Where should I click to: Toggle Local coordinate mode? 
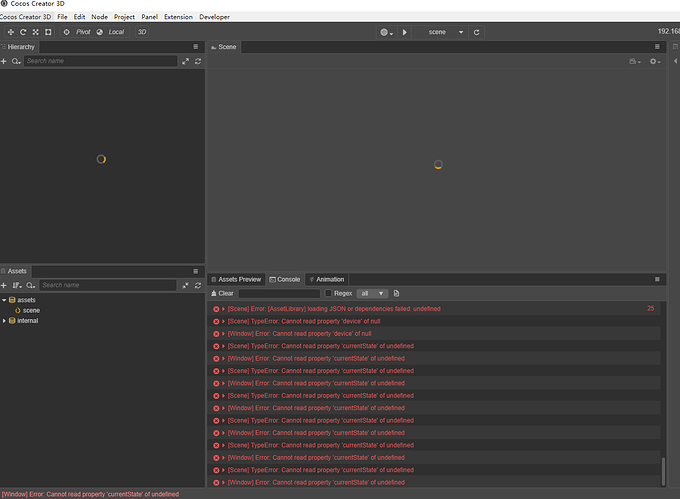[111, 32]
